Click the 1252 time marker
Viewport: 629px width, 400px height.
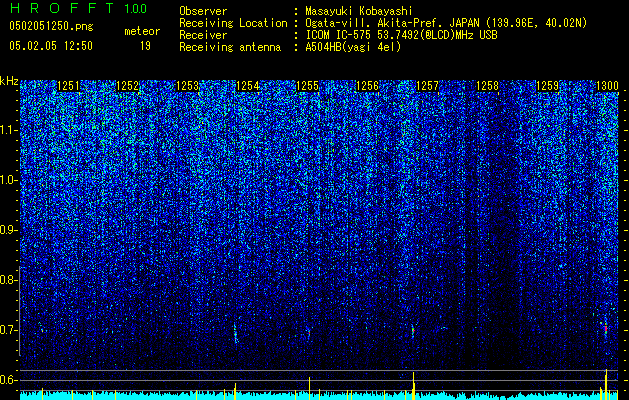[127, 86]
